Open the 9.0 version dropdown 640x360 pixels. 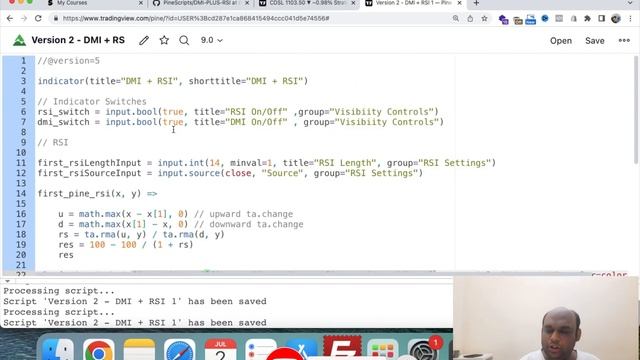(x=211, y=40)
